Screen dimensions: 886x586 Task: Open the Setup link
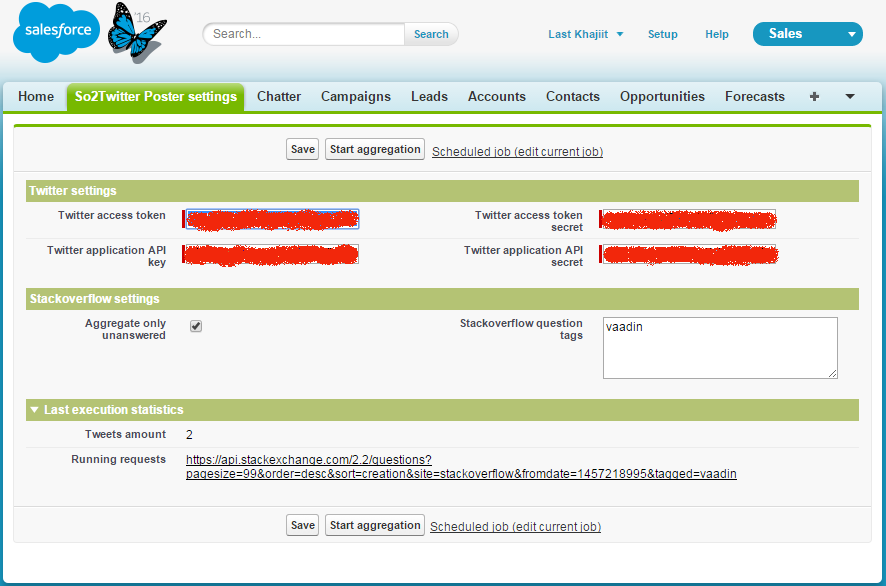(662, 34)
